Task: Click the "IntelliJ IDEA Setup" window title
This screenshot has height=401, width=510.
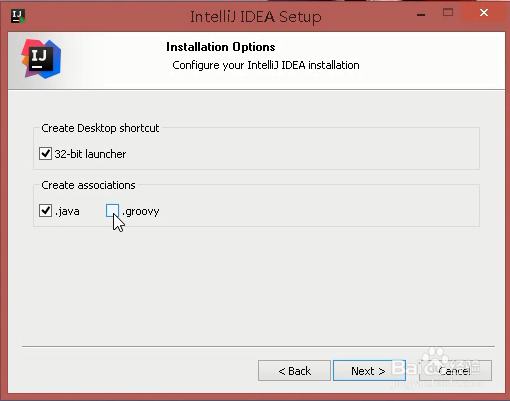Action: click(x=256, y=17)
